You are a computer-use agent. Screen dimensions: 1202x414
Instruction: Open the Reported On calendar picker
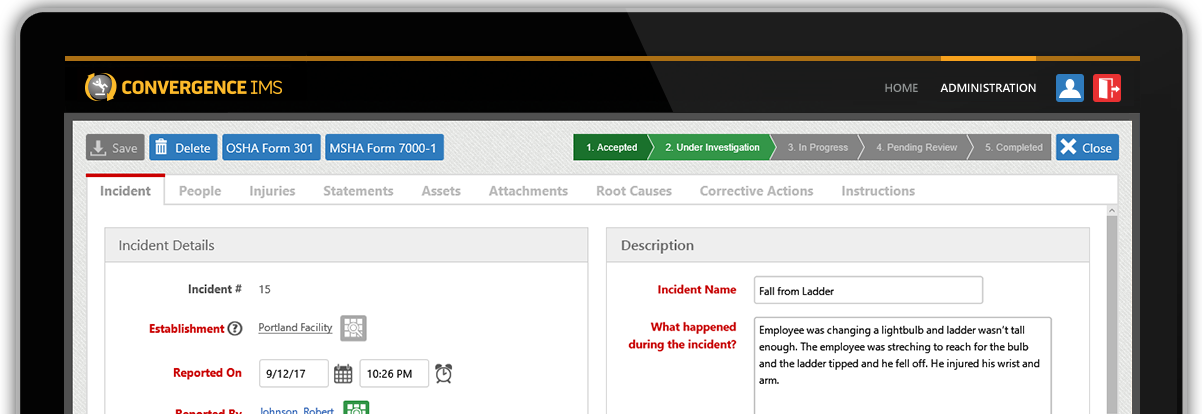[x=343, y=374]
